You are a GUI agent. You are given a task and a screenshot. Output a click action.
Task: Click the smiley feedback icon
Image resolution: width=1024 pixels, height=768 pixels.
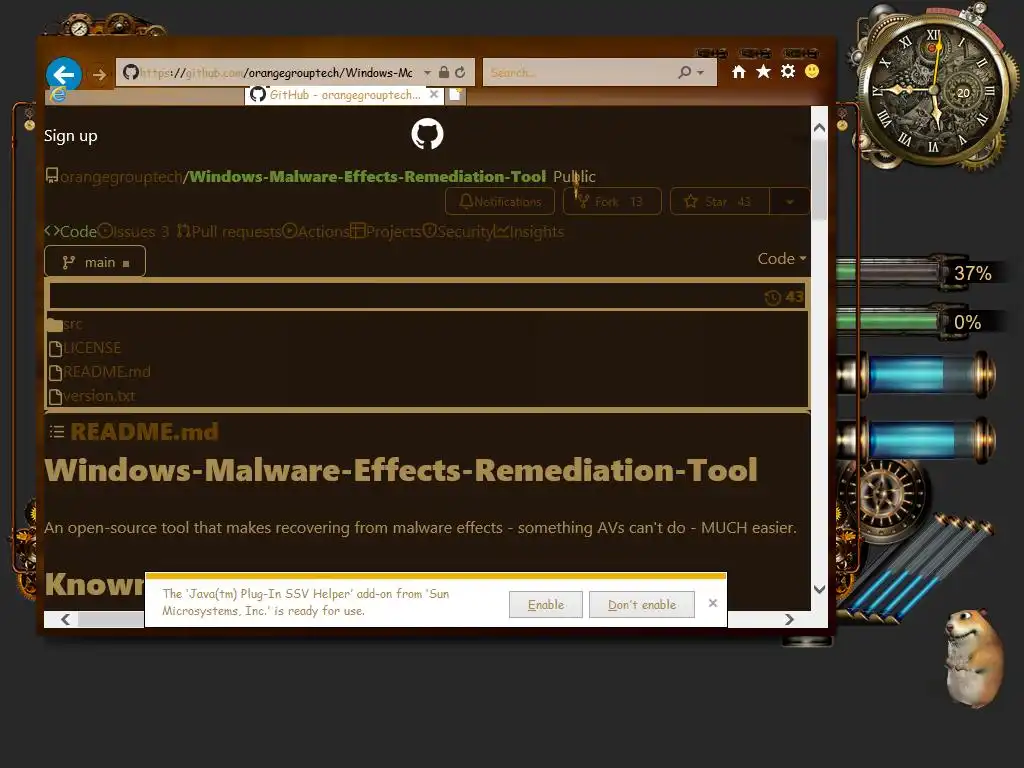(x=812, y=71)
